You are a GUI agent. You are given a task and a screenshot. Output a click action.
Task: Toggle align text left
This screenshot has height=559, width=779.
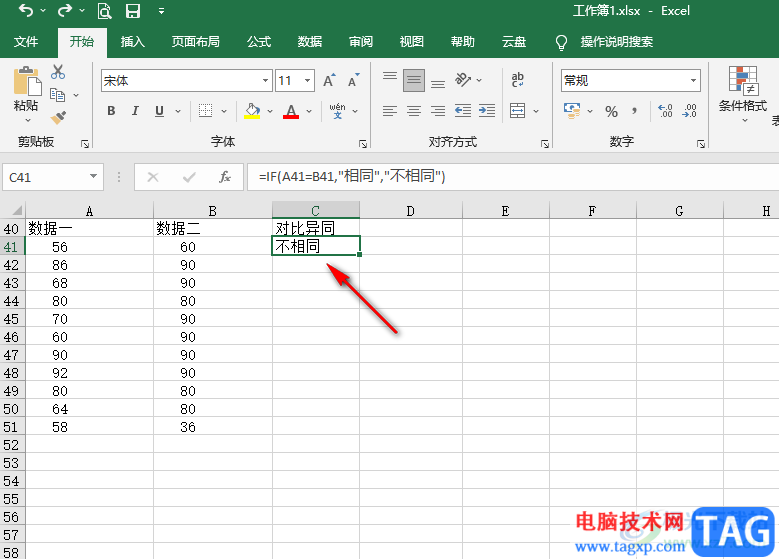tap(390, 111)
